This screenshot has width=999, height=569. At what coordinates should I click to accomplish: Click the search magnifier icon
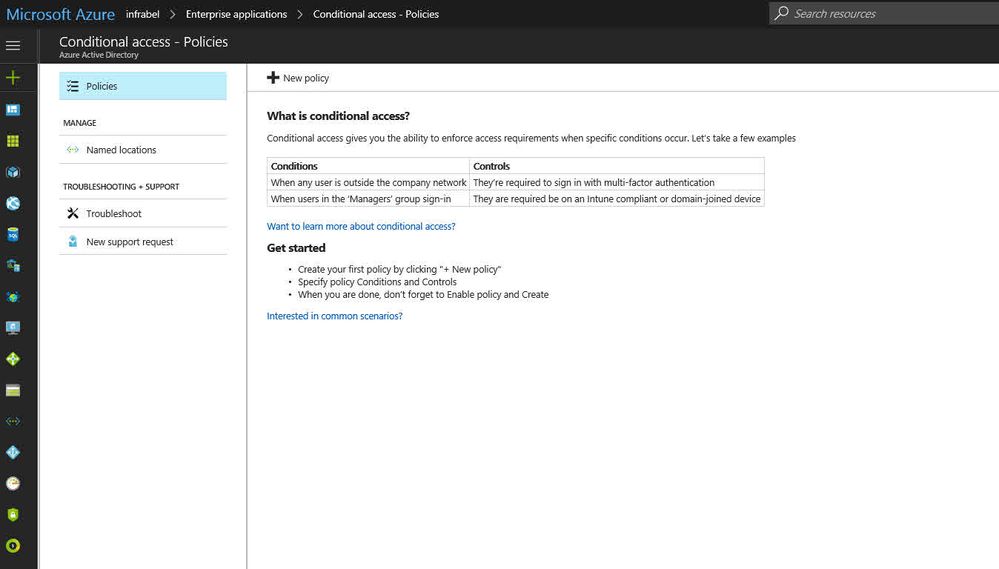click(781, 13)
